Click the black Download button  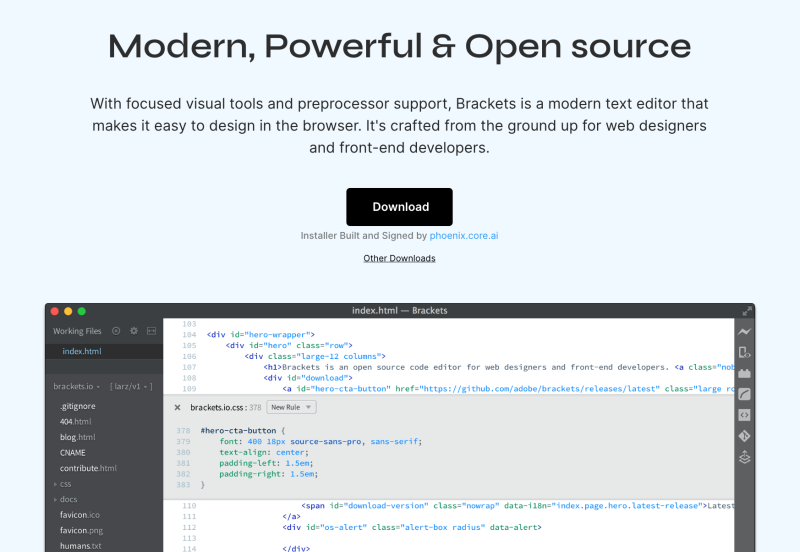pyautogui.click(x=399, y=207)
